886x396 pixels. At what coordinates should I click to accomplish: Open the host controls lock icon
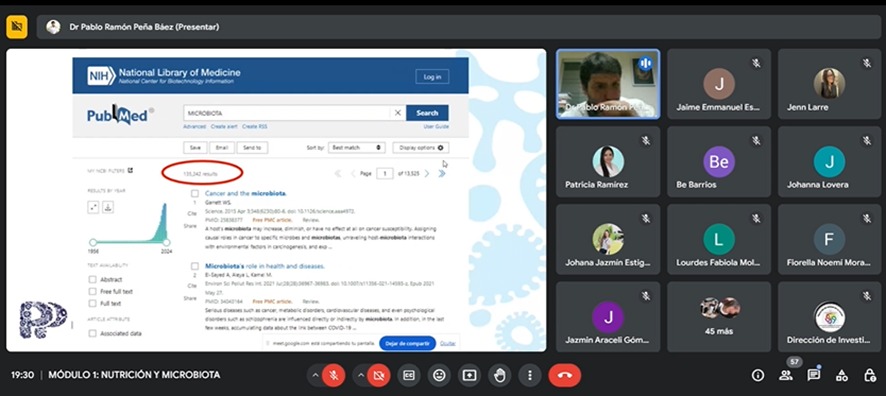[870, 375]
